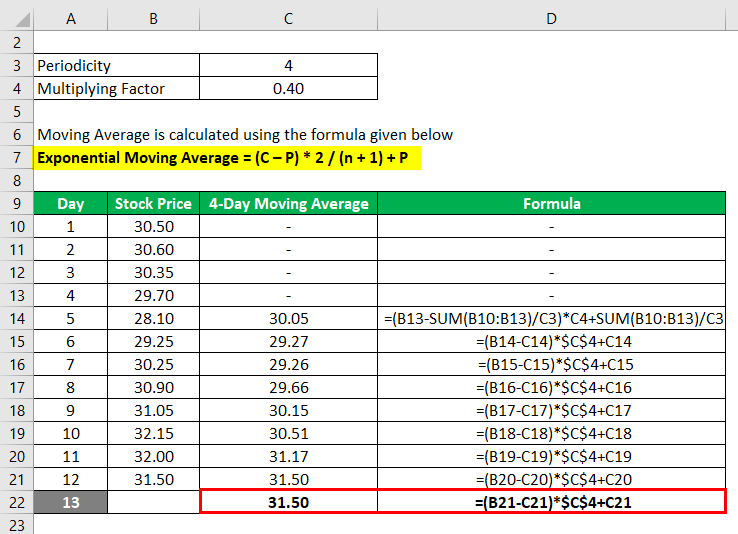Select column D header
The image size is (738, 534).
coord(551,19)
